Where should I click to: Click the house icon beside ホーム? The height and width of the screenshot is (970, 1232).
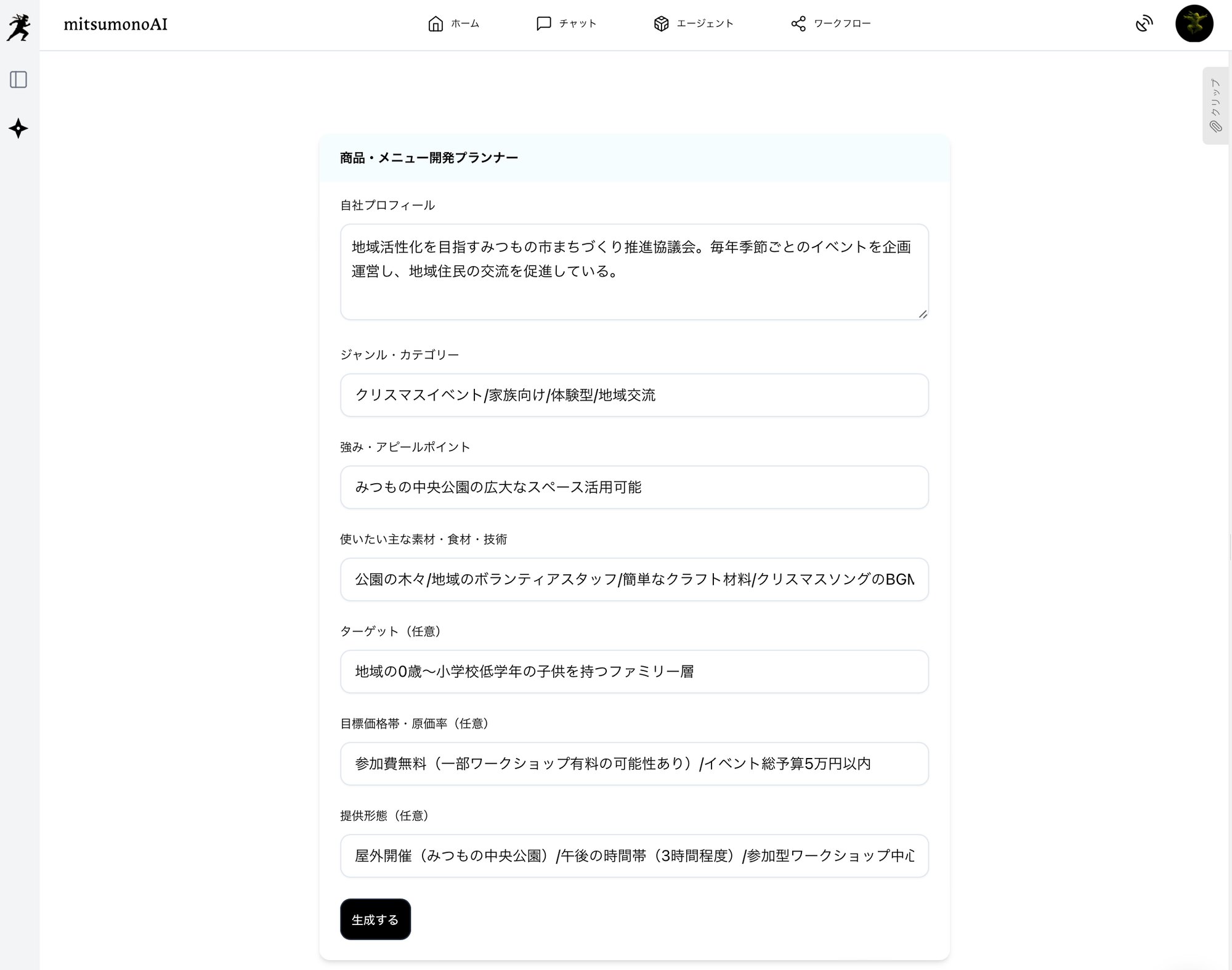point(436,24)
